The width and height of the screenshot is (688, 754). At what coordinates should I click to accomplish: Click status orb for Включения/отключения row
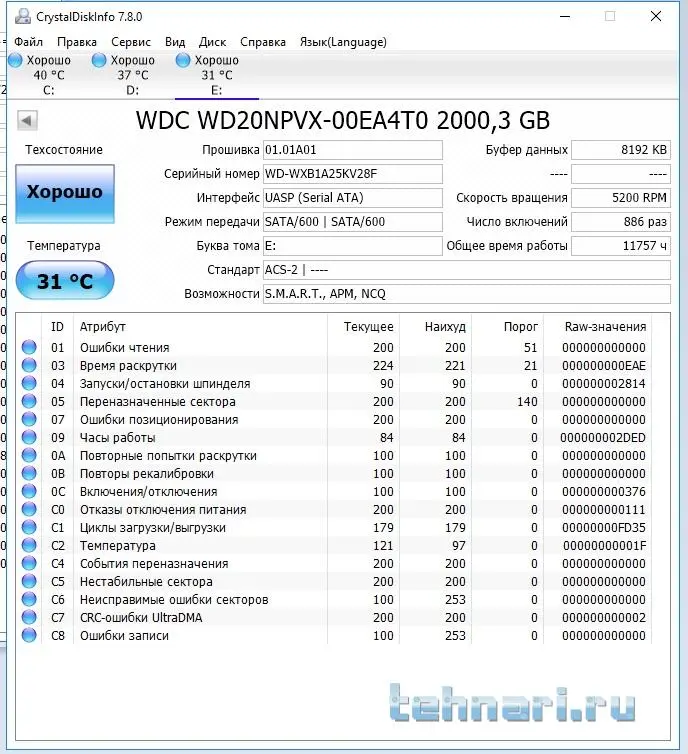click(x=29, y=491)
